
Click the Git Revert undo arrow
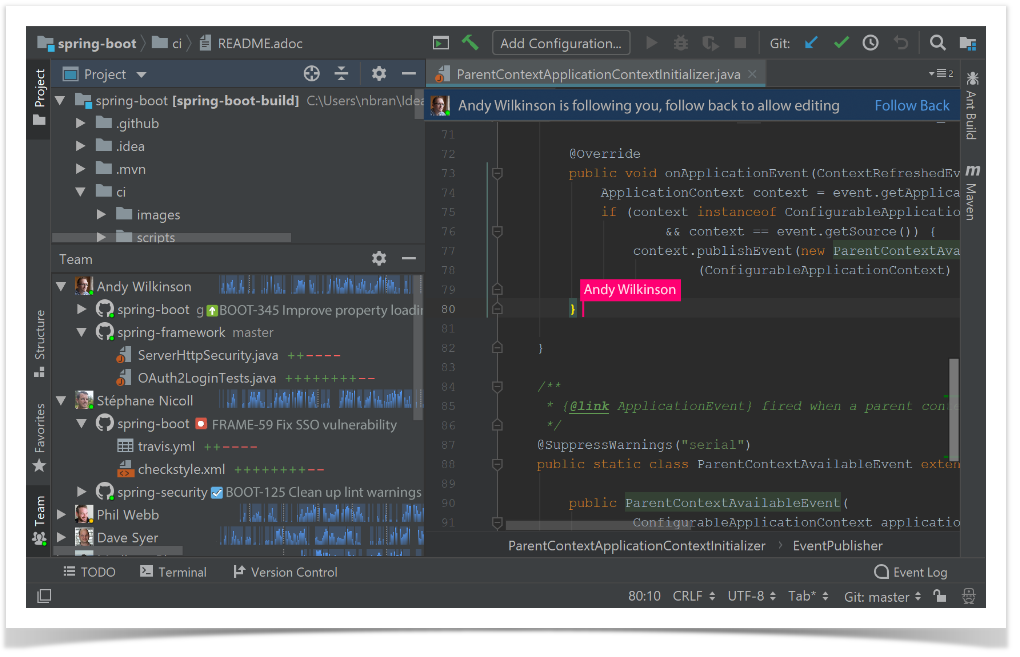click(901, 43)
